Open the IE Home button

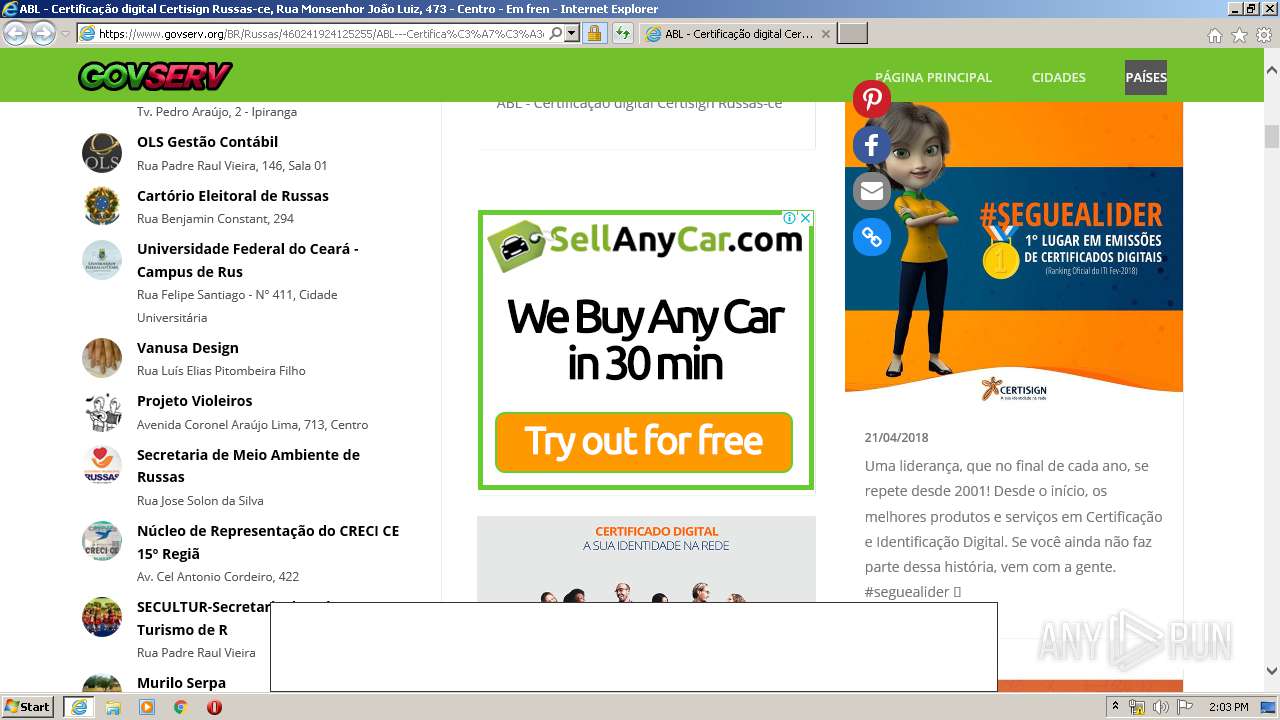click(1214, 35)
